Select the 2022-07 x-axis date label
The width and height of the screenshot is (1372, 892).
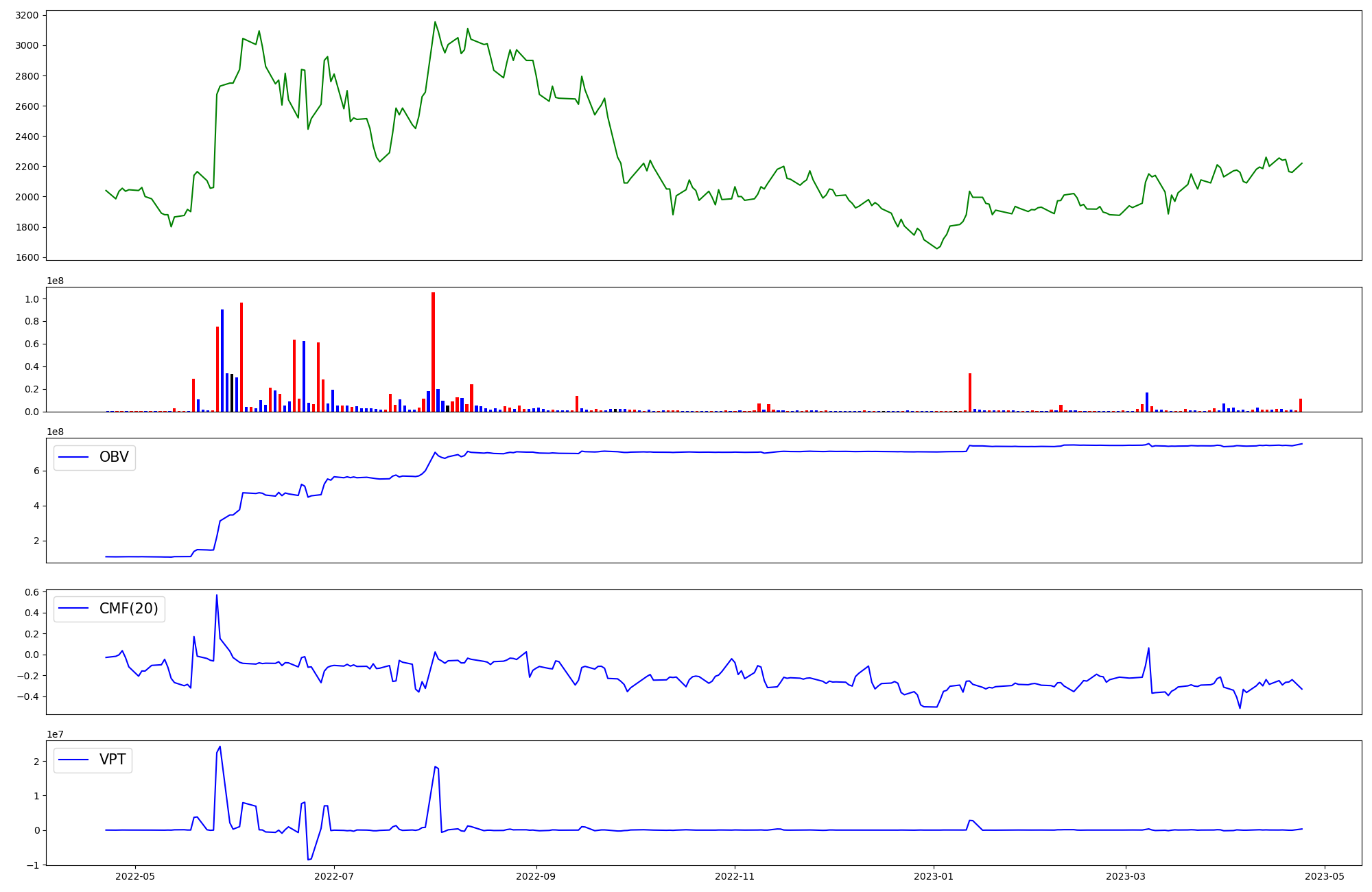point(334,876)
